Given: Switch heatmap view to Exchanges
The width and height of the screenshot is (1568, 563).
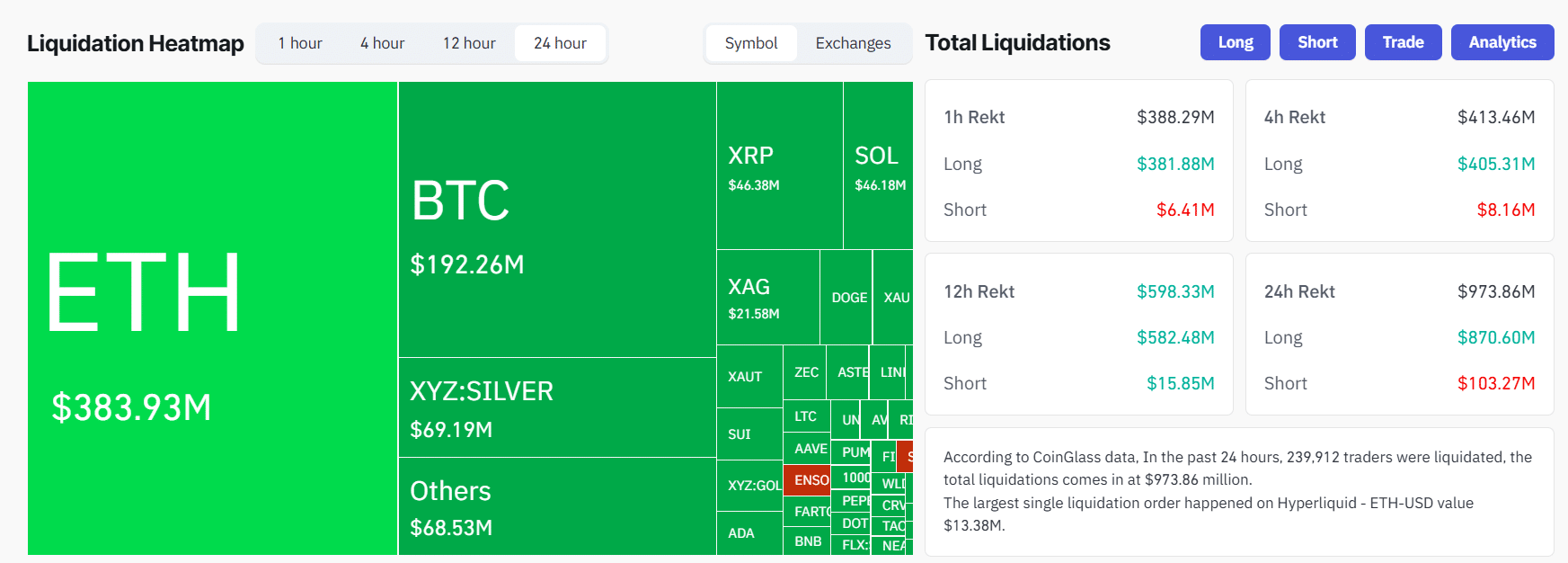Looking at the screenshot, I should 853,43.
